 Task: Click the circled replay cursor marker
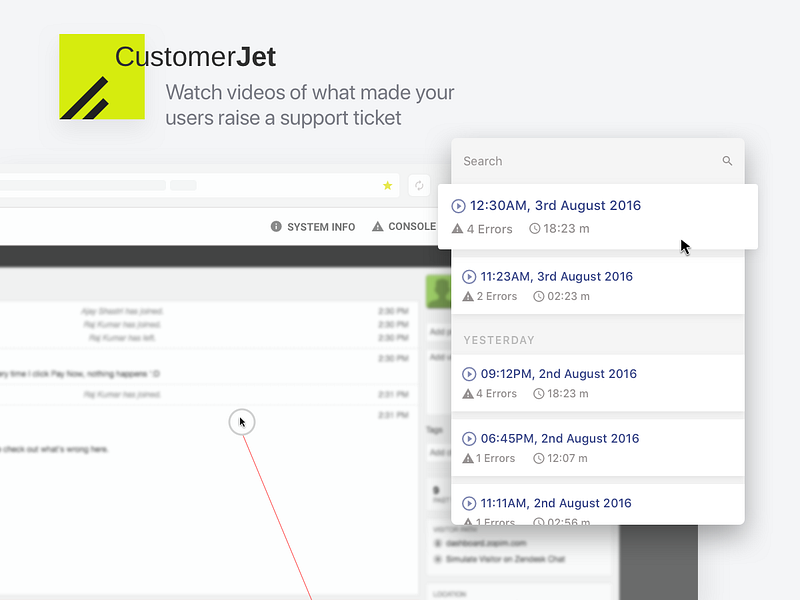pyautogui.click(x=242, y=422)
